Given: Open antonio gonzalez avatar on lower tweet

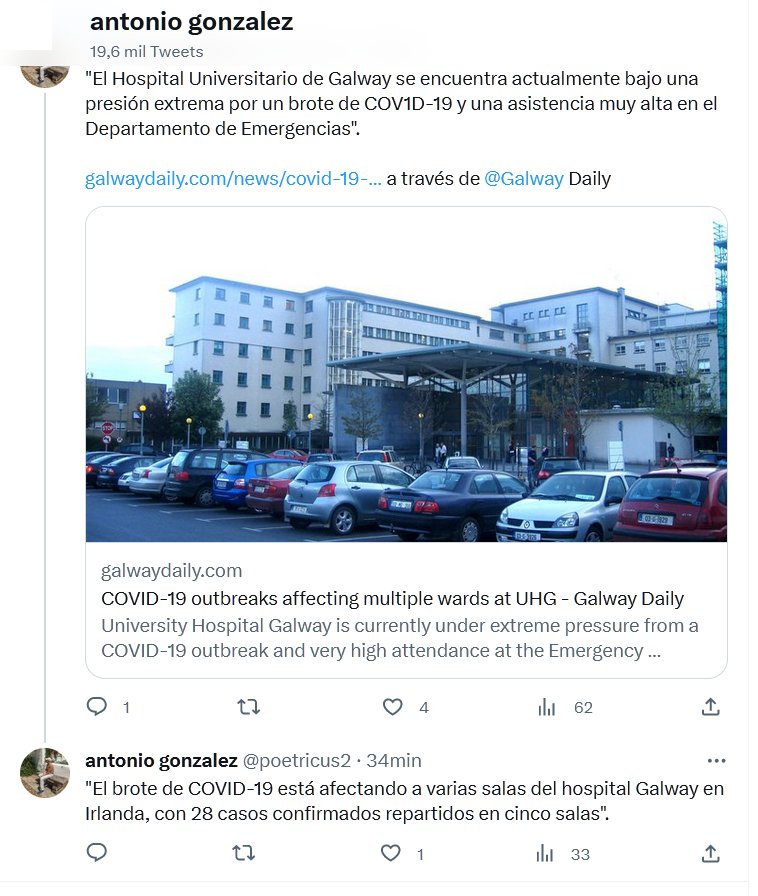Looking at the screenshot, I should coord(45,772).
